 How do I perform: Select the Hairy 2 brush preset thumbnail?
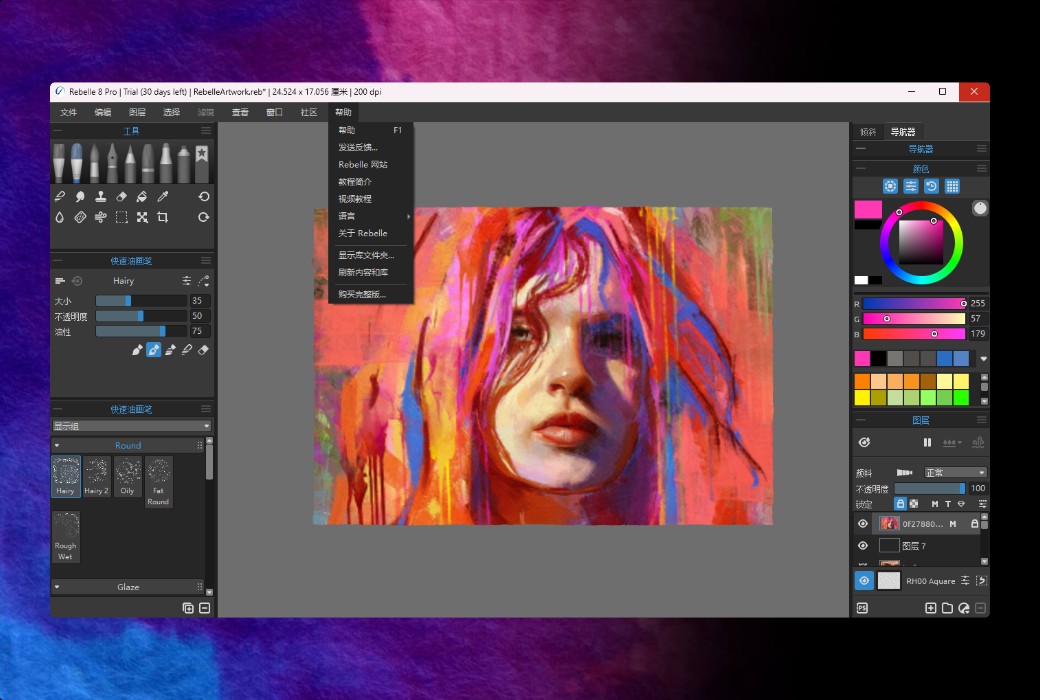pos(96,477)
